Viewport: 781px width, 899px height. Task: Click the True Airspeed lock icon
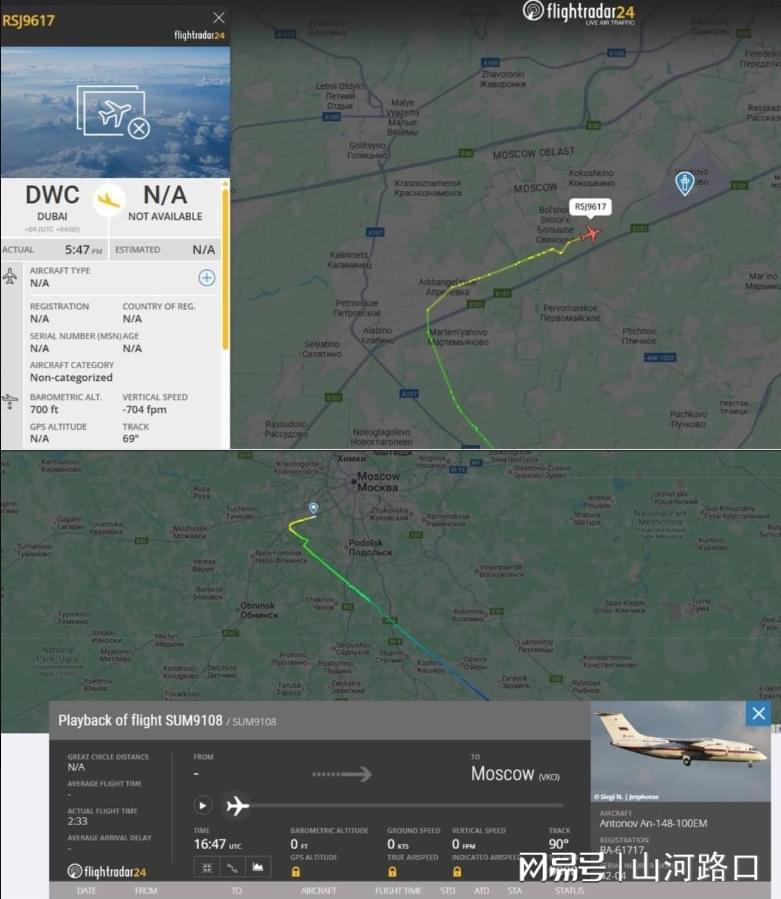392,872
